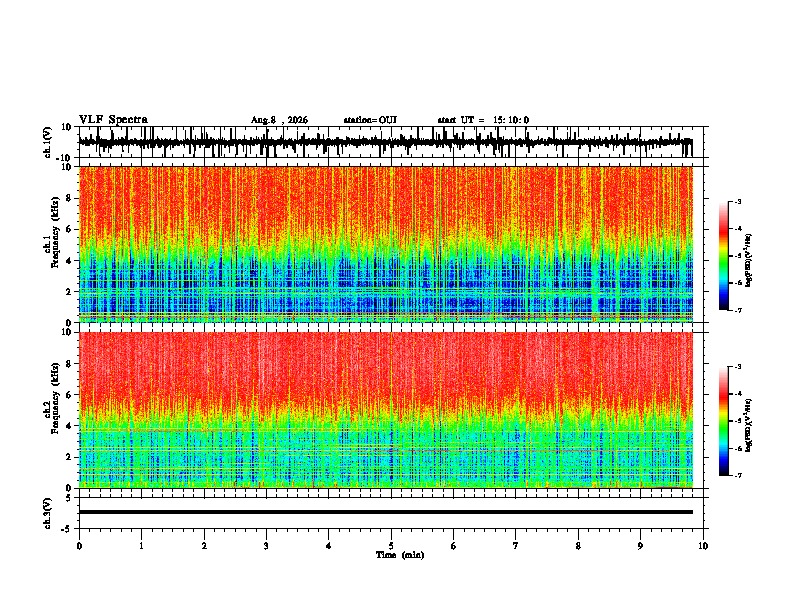The image size is (792, 612).
Task: Select the ch.2 spectrogram color scale bar
Action: click(724, 421)
